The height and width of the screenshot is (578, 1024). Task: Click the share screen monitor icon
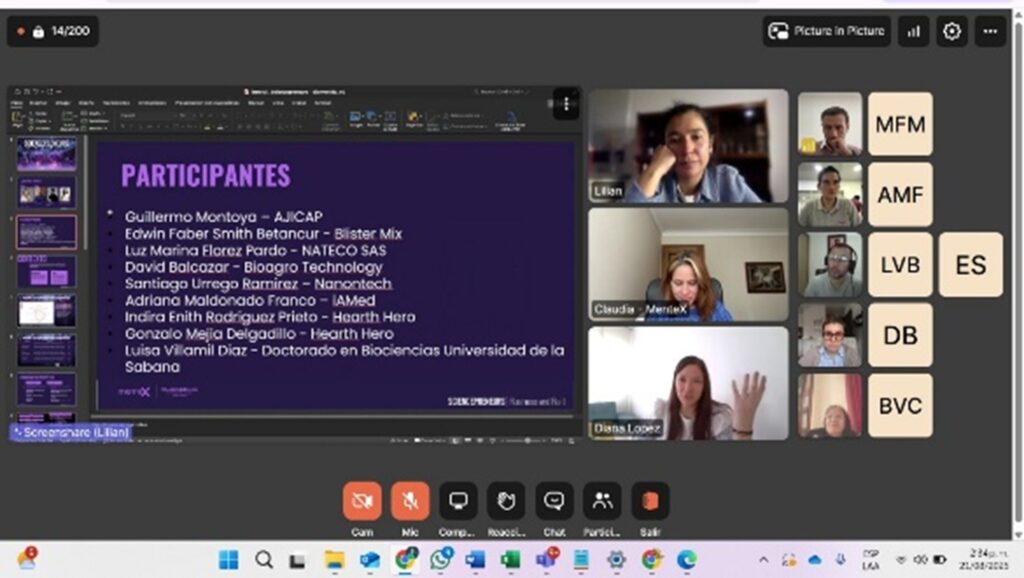(458, 501)
